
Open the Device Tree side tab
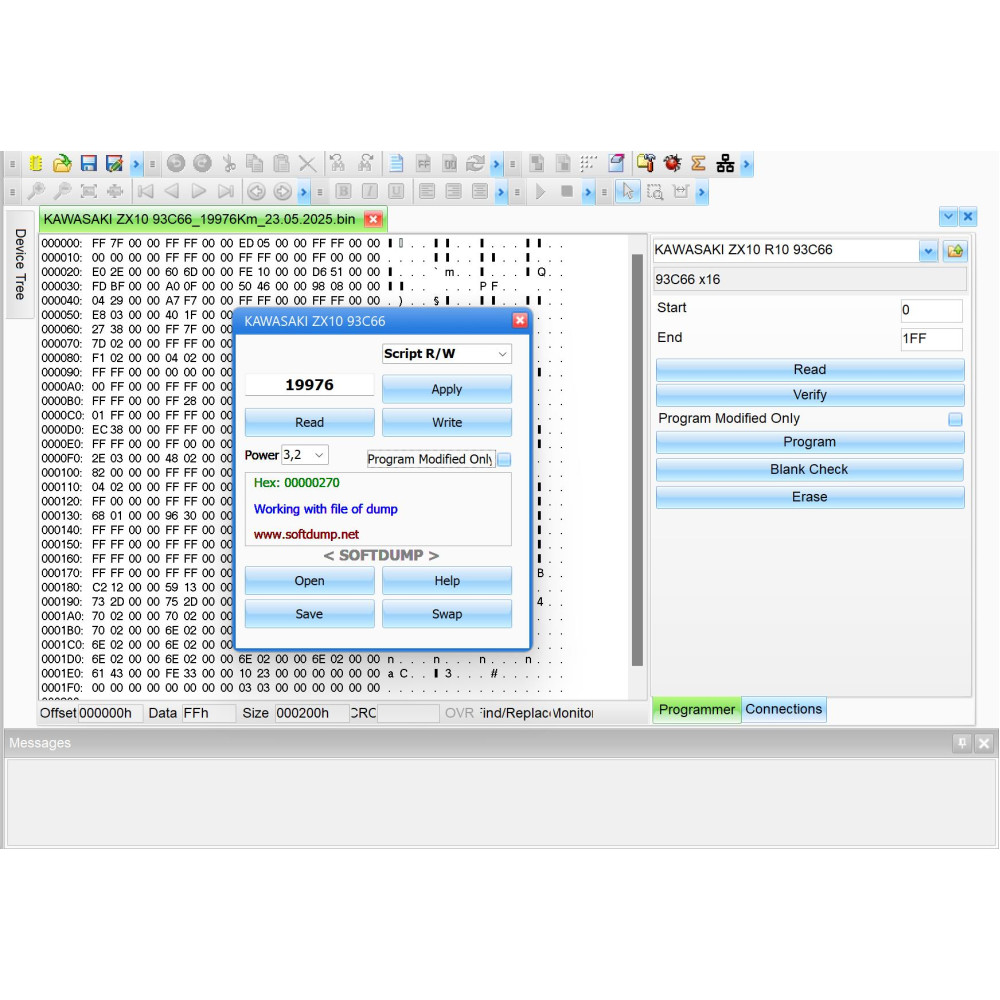click(20, 264)
